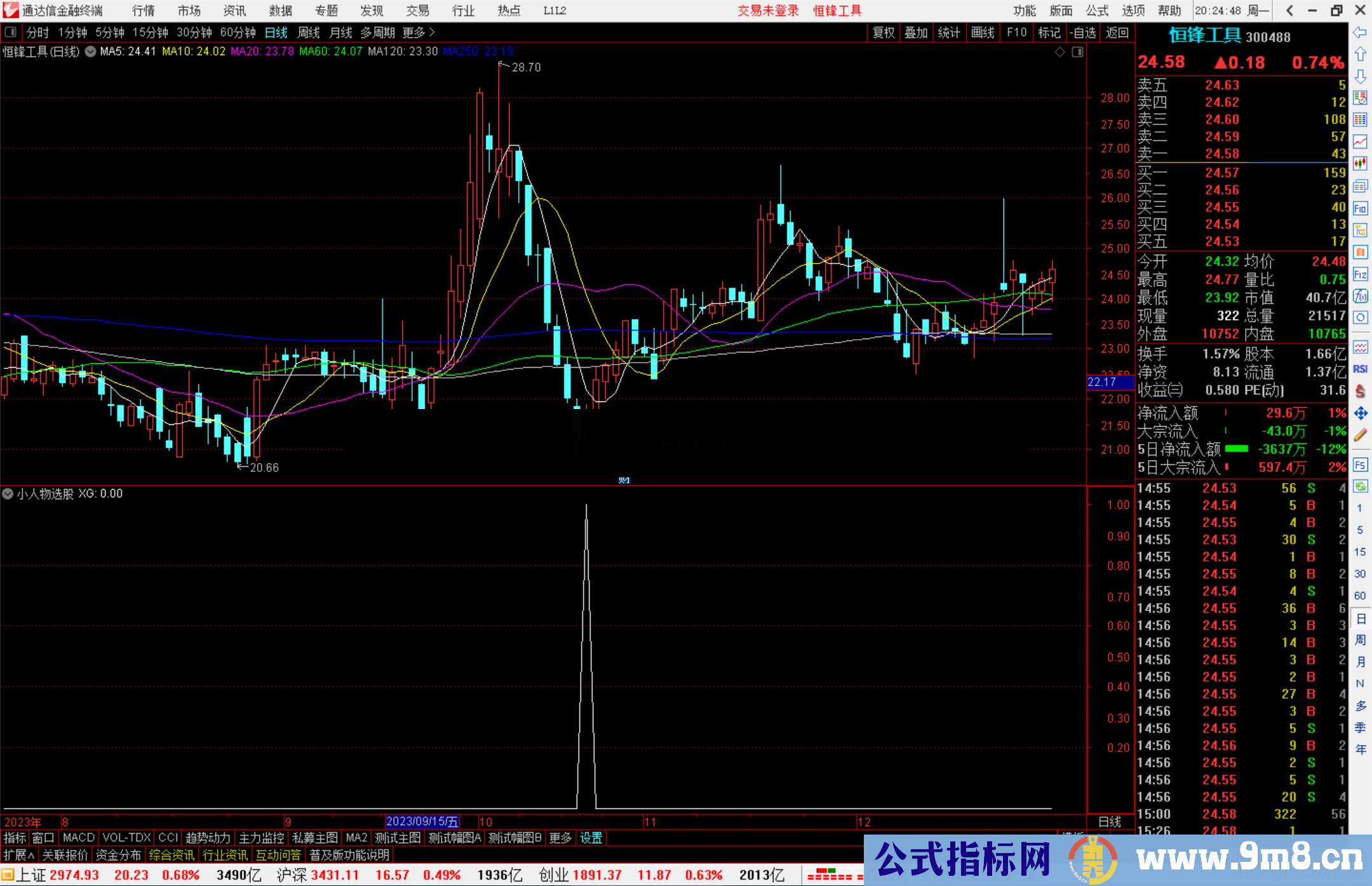1372x886 pixels.
Task: Click the candlestick chart sidebar icon
Action: 1360,164
